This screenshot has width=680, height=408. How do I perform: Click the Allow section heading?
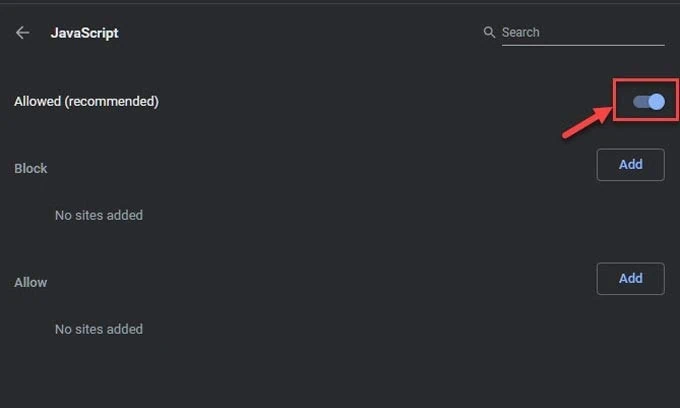point(30,282)
